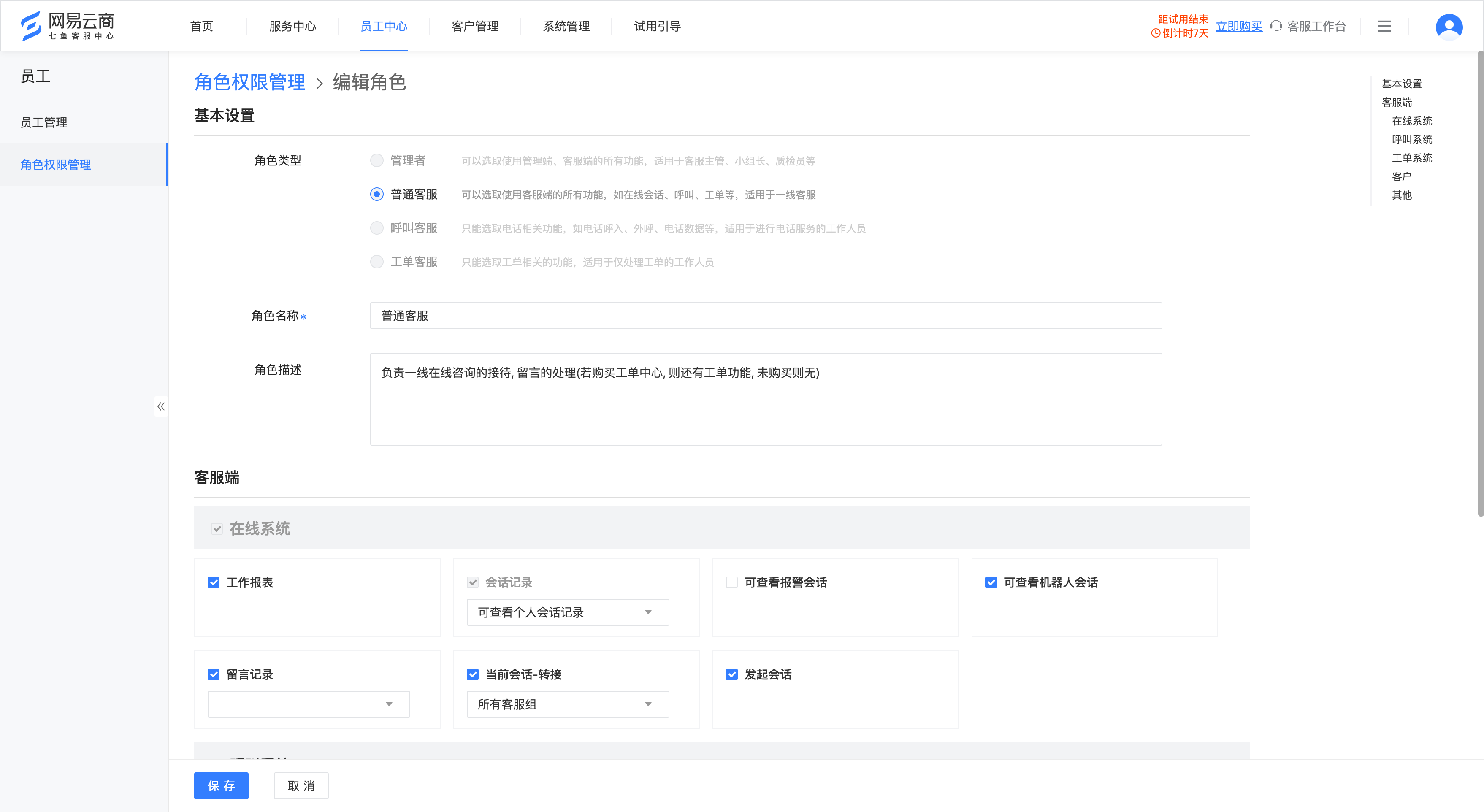Viewport: 1484px width, 812px height.
Task: Click the breadcrumb arrow separator
Action: (x=319, y=84)
